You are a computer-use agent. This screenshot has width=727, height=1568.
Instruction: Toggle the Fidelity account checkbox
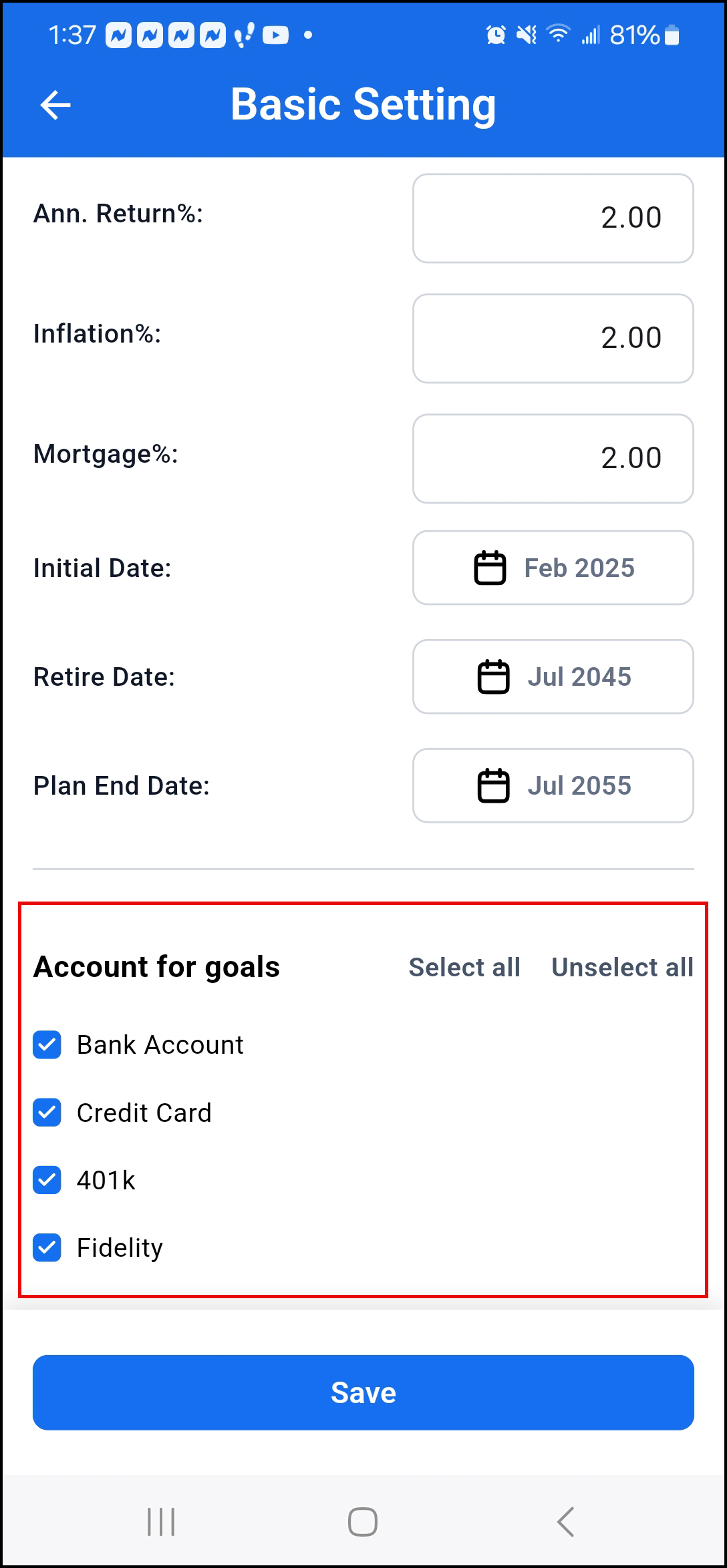47,1247
